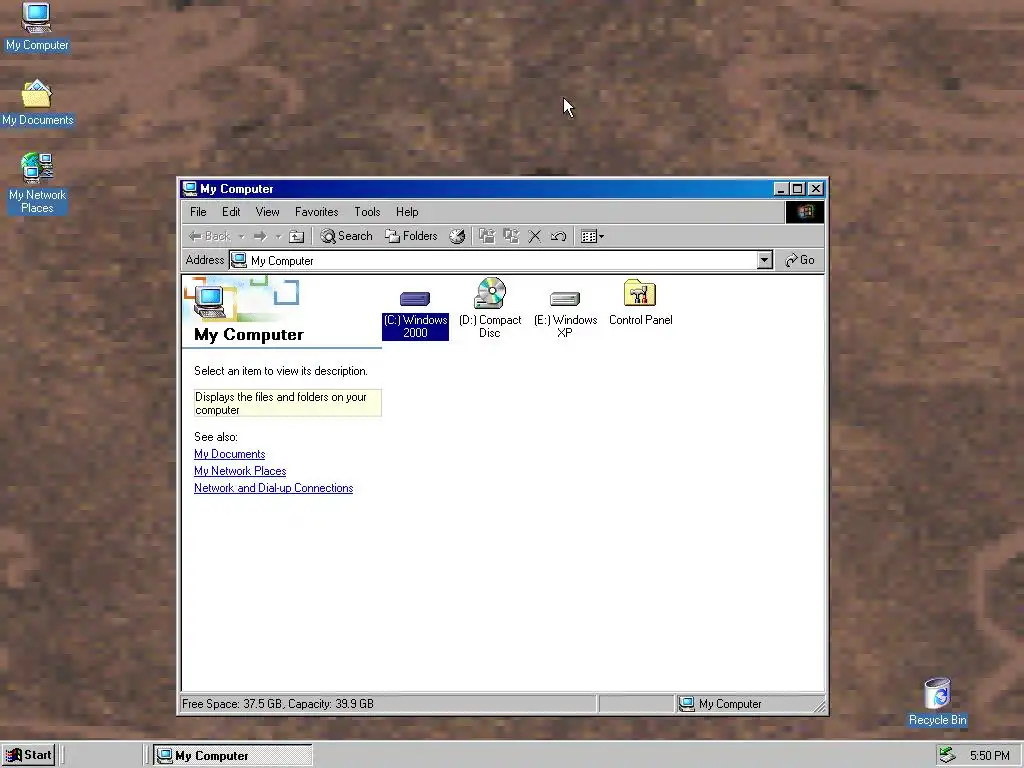
Task: Open the View menu
Action: [x=267, y=212]
